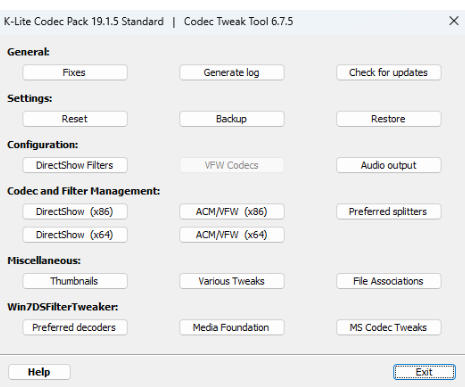
Task: Open MS Codec Tweaks
Action: 389,327
